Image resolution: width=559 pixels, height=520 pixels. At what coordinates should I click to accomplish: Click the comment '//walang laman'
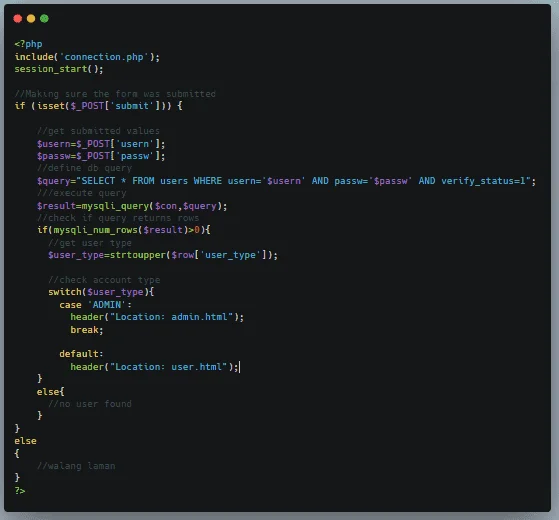coord(76,466)
